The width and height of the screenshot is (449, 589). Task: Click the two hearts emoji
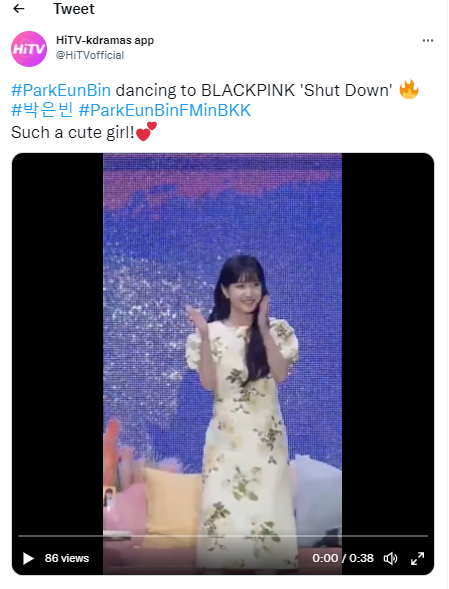(x=146, y=131)
